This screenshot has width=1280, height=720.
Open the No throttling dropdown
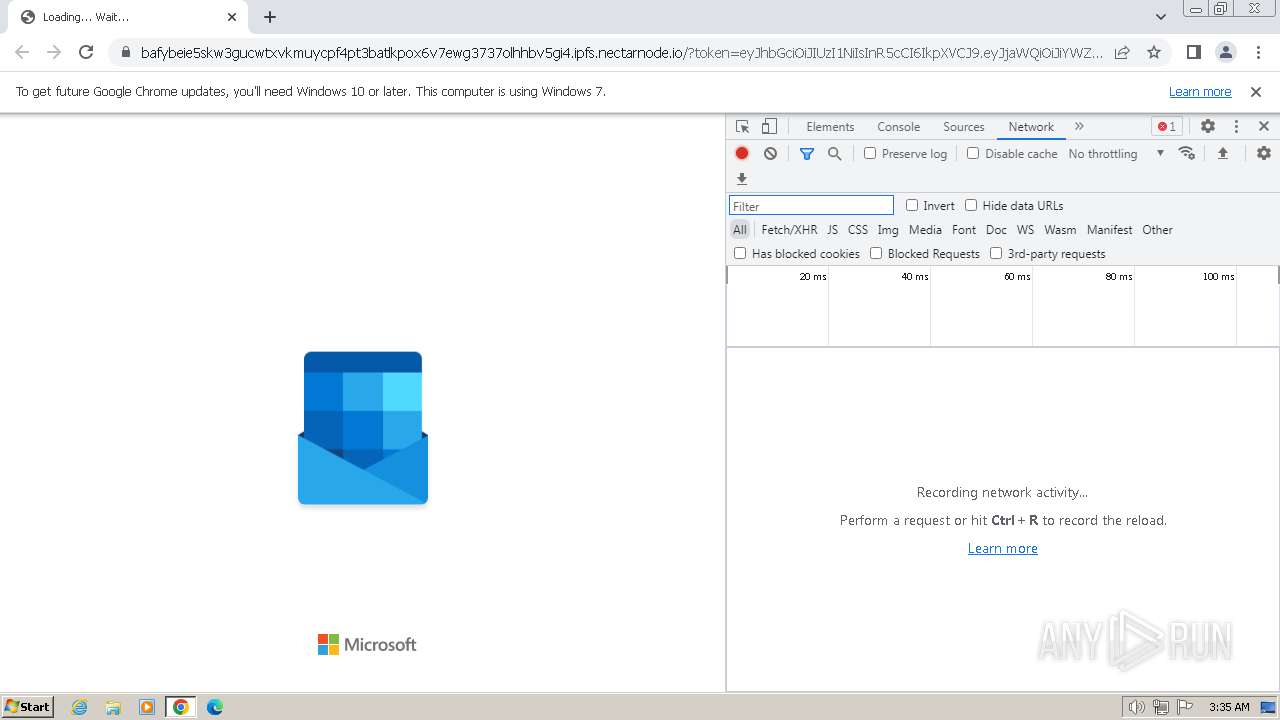1116,154
